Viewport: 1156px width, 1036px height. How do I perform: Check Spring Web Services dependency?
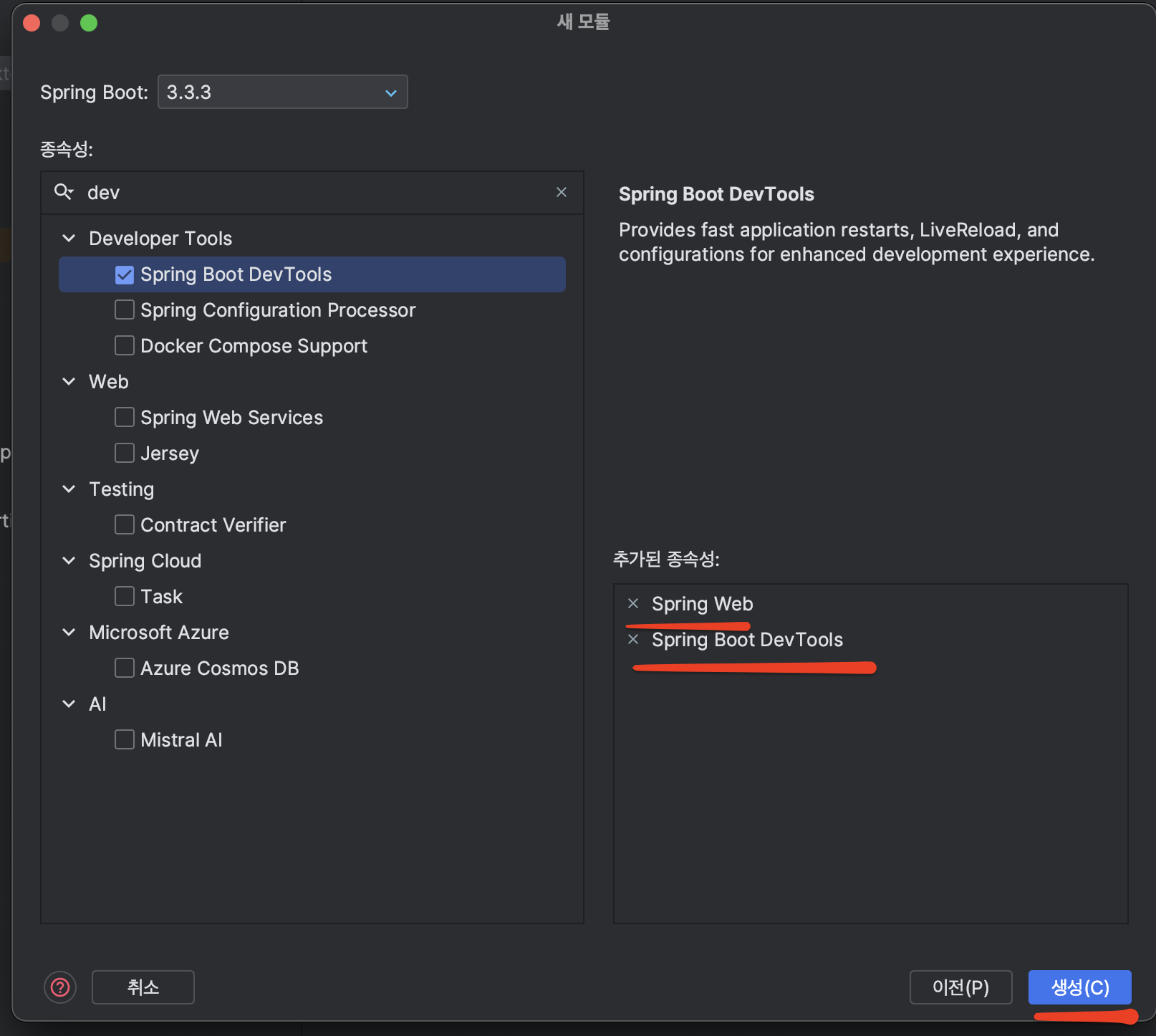125,418
